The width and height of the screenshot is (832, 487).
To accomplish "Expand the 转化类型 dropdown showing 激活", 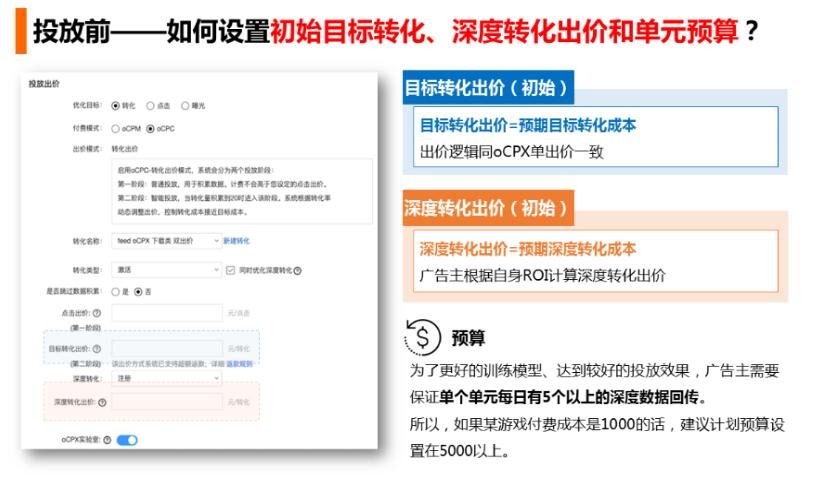I will click(x=166, y=270).
